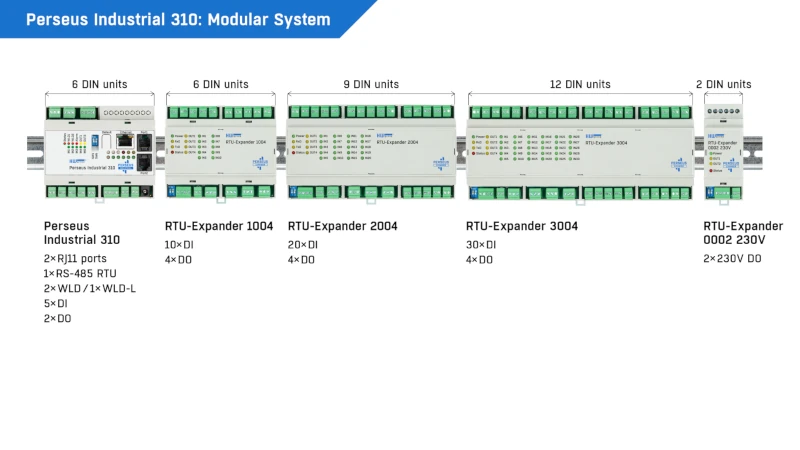Screen dimensions: 800x450
Task: Click the '12 DIN units' label
Action: [580, 84]
